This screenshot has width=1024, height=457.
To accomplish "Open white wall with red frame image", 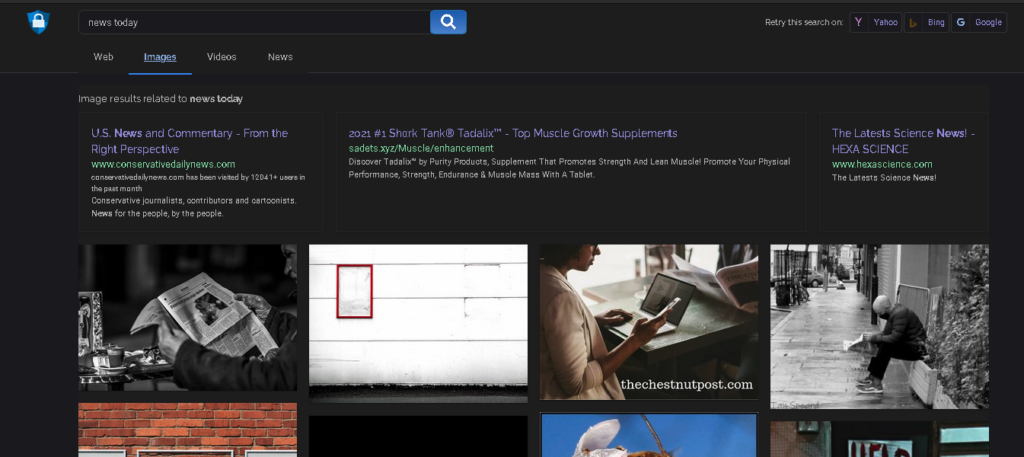I will point(418,323).
